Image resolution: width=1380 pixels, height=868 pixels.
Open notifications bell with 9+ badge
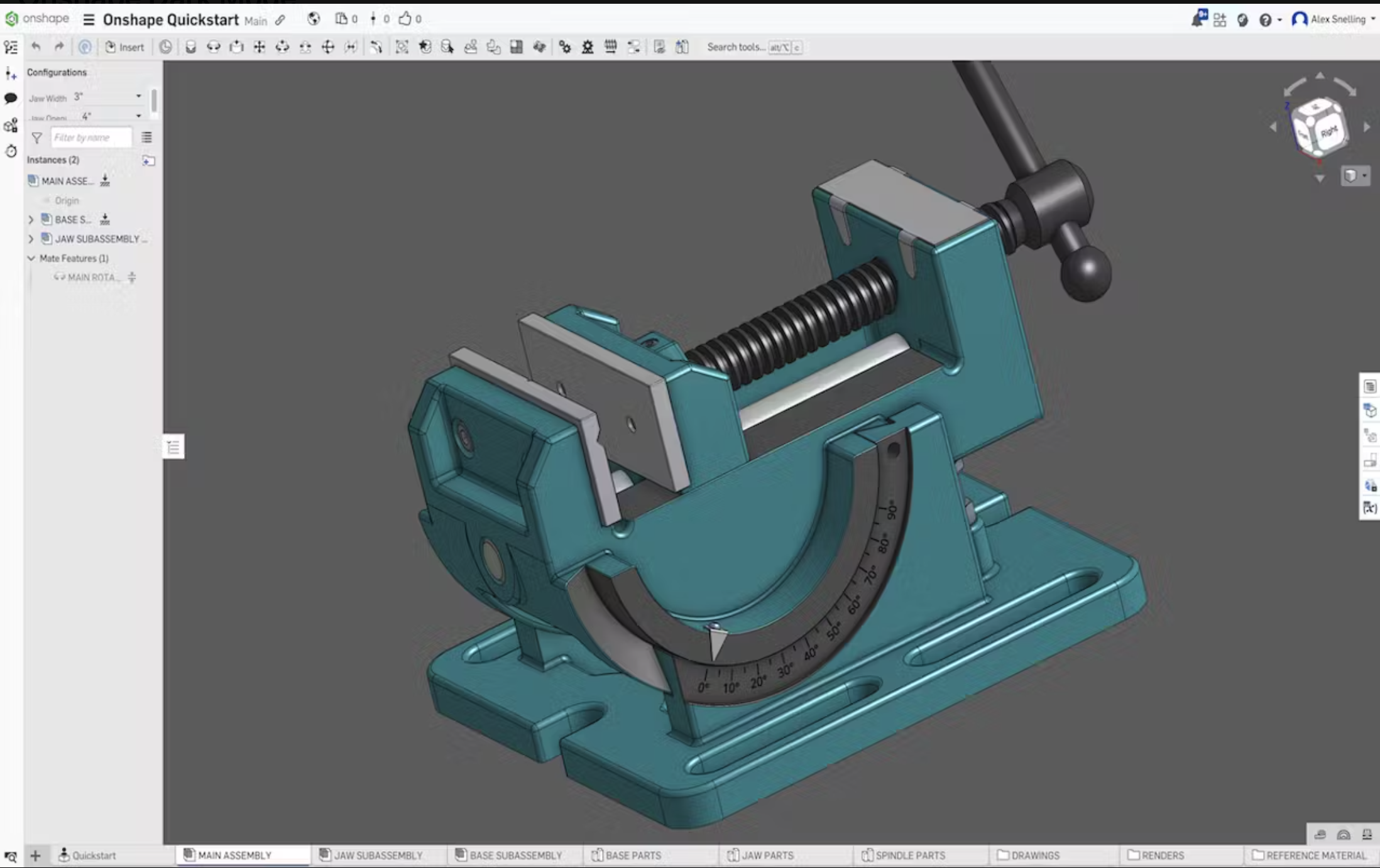click(1199, 18)
